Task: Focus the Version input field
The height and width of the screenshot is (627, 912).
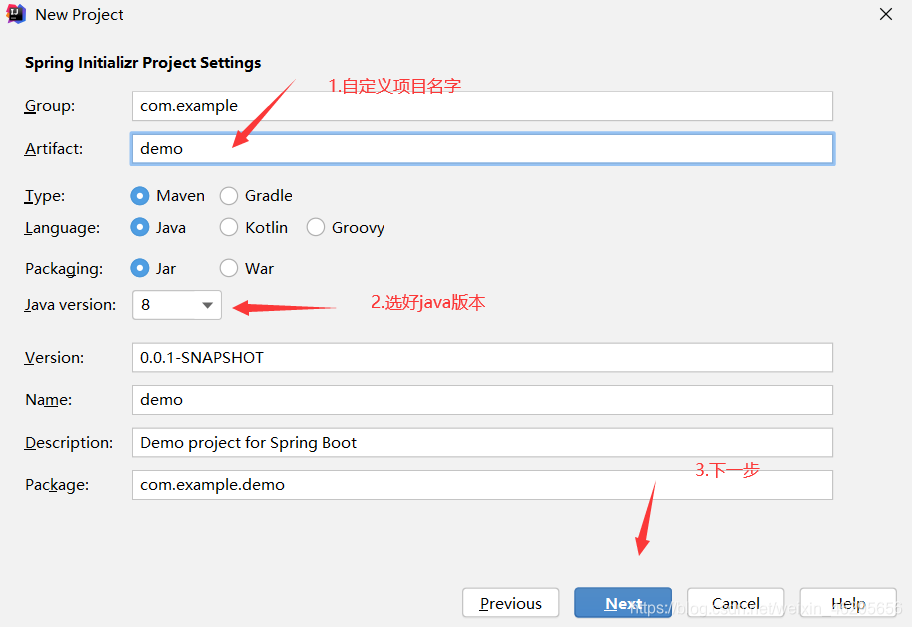Action: pos(482,357)
